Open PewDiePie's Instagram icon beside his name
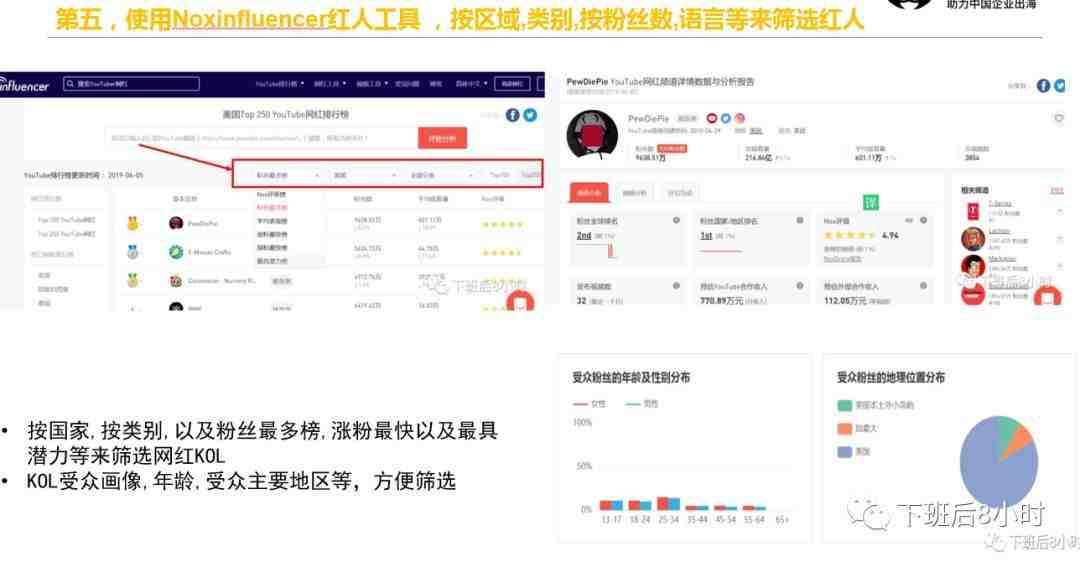1080x562 pixels. pos(739,118)
